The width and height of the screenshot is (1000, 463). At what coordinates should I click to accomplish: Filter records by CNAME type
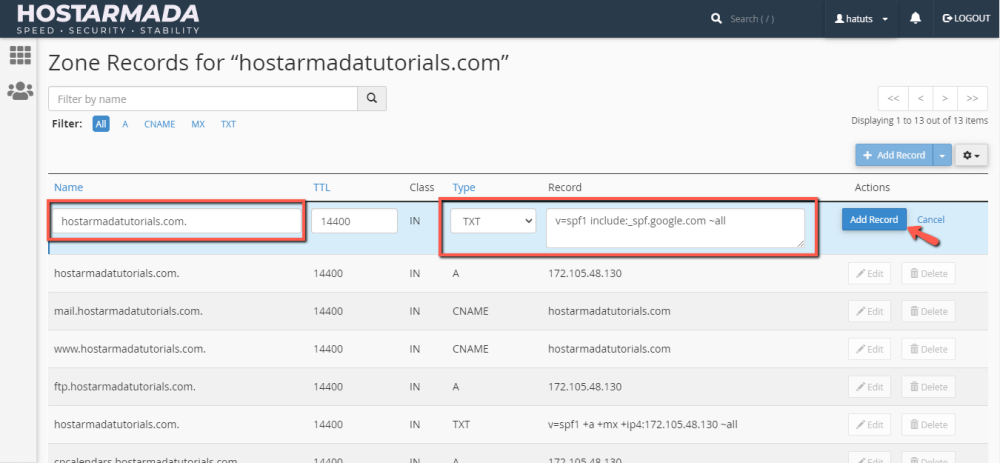159,124
